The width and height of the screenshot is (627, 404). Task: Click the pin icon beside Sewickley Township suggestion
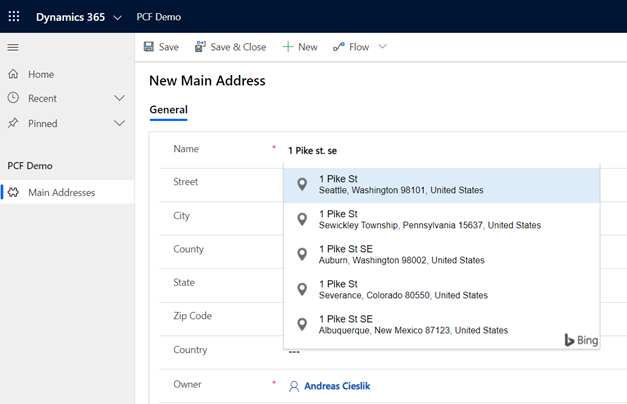pos(302,219)
